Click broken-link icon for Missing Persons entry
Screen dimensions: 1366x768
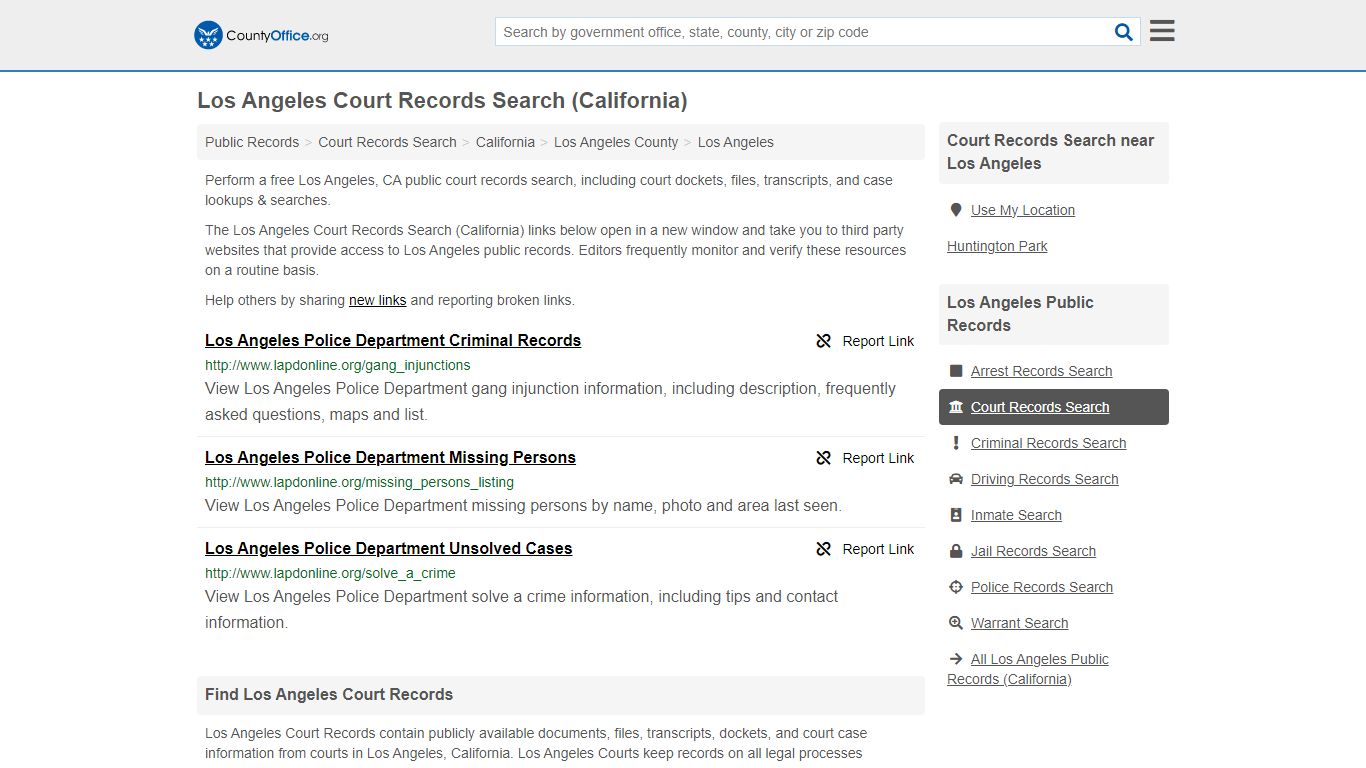tap(824, 458)
